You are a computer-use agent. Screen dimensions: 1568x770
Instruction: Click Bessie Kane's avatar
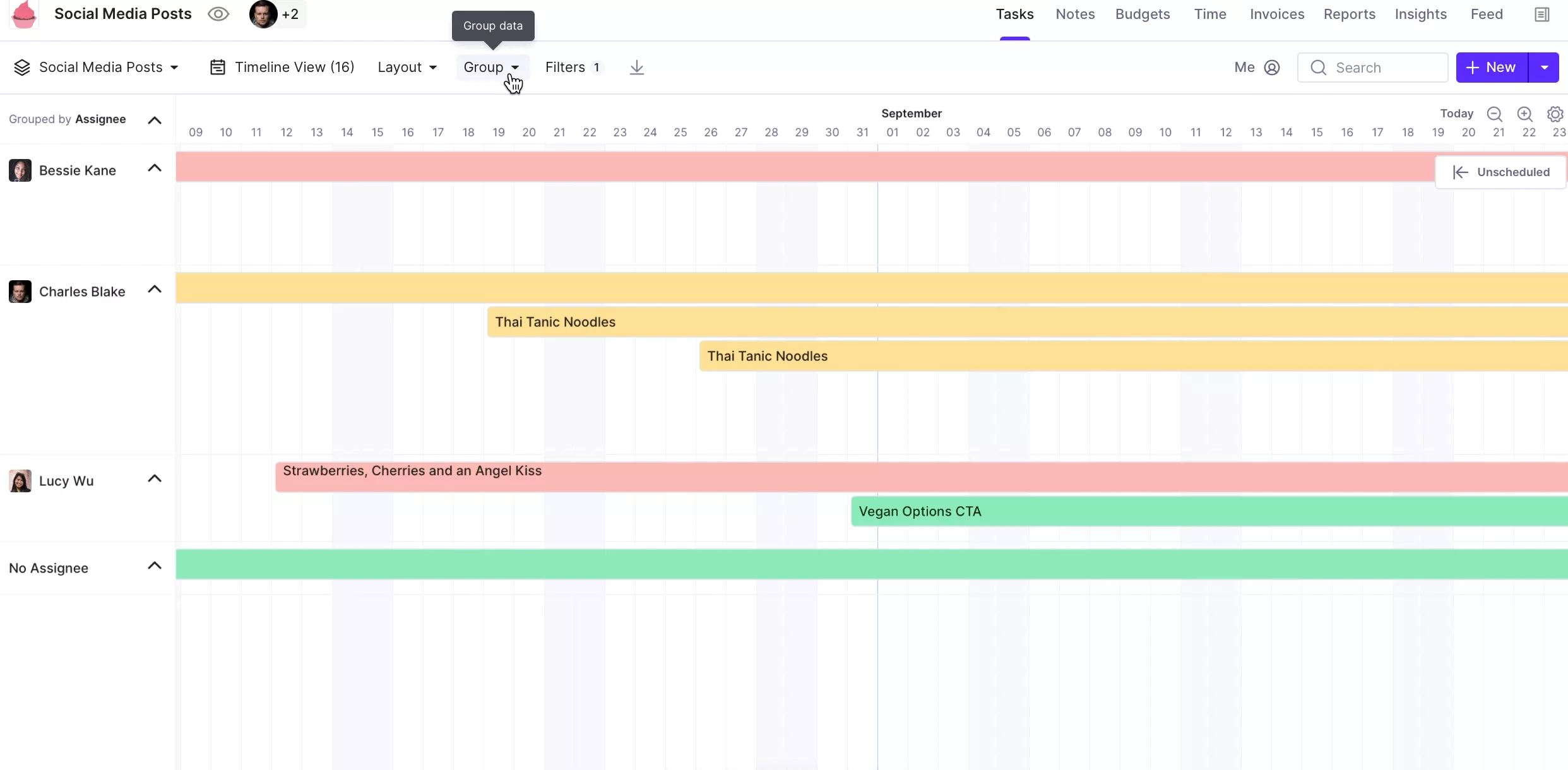coord(20,170)
